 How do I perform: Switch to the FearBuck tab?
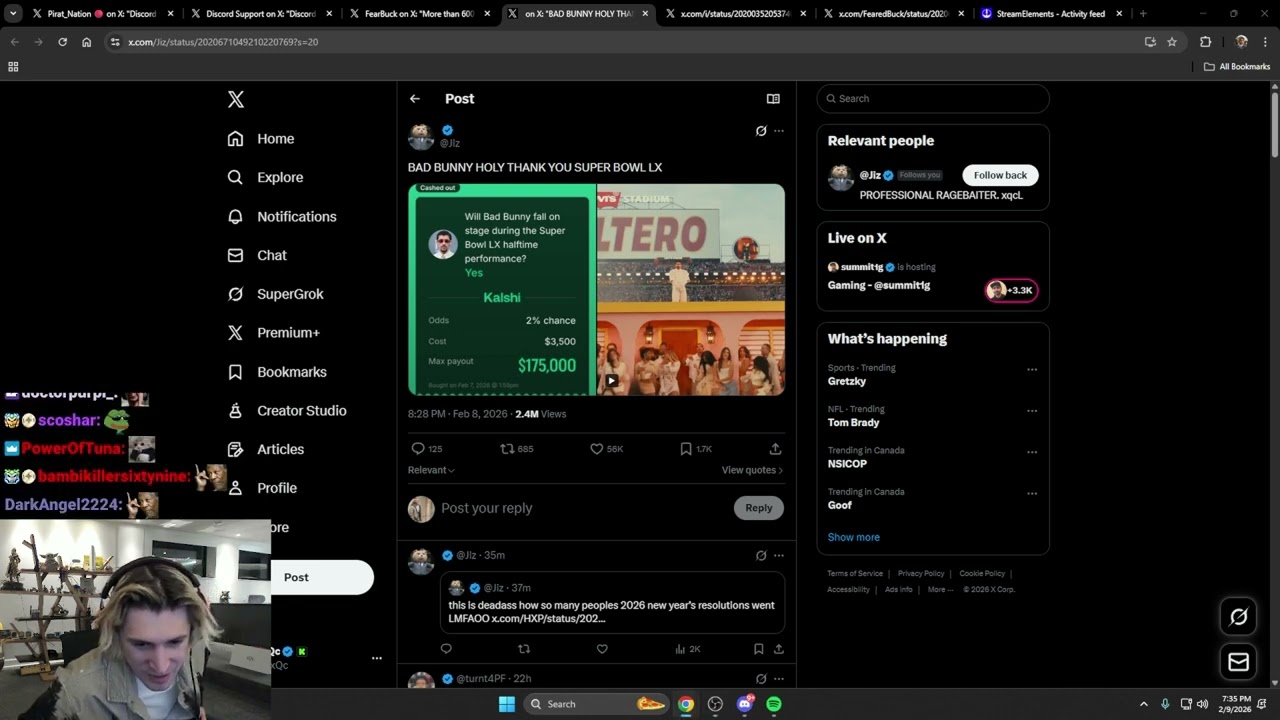pos(421,14)
